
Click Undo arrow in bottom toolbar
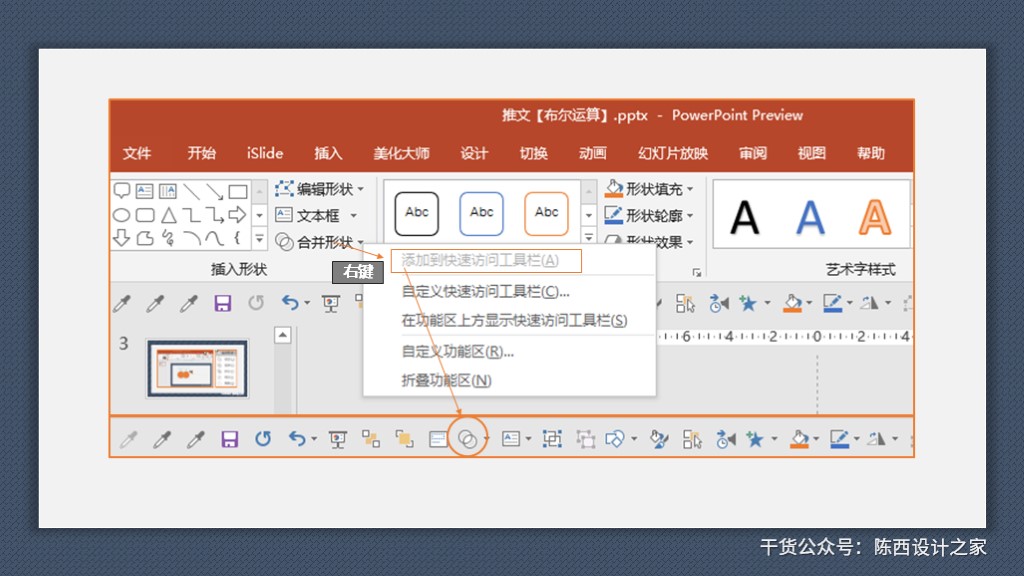coord(297,438)
